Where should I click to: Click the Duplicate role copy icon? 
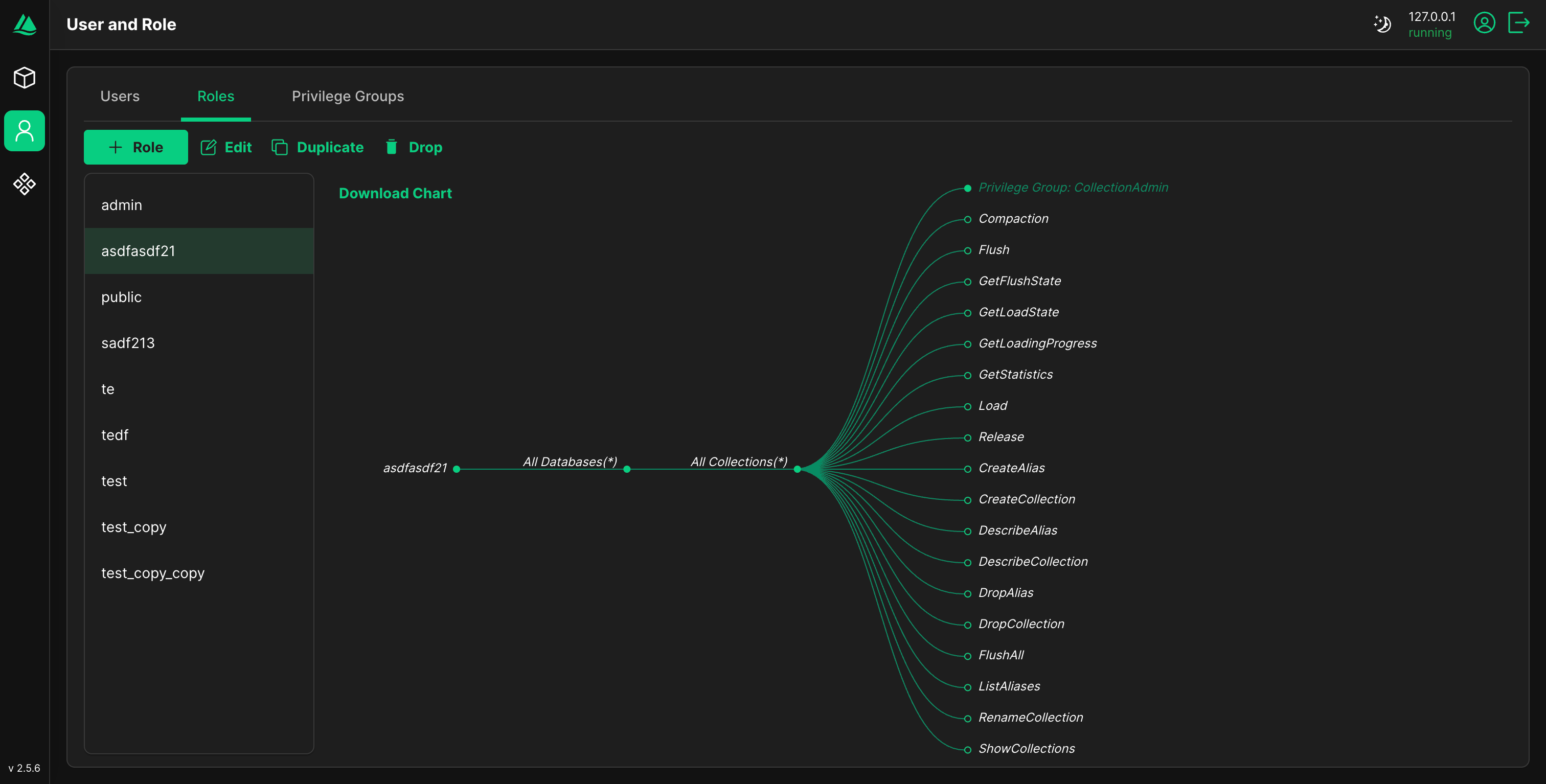[280, 148]
